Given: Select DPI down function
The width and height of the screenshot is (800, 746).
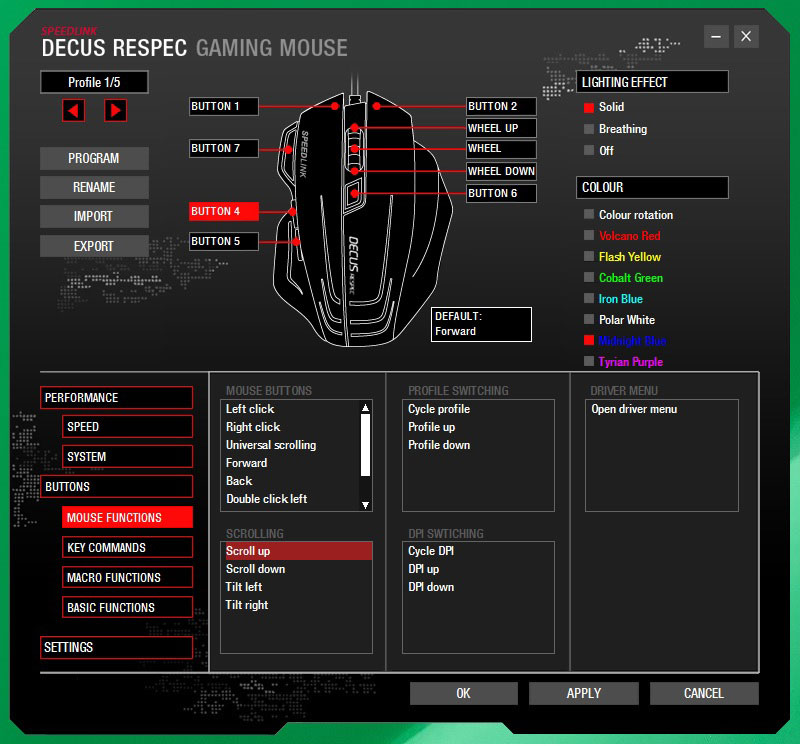Looking at the screenshot, I should (479, 587).
